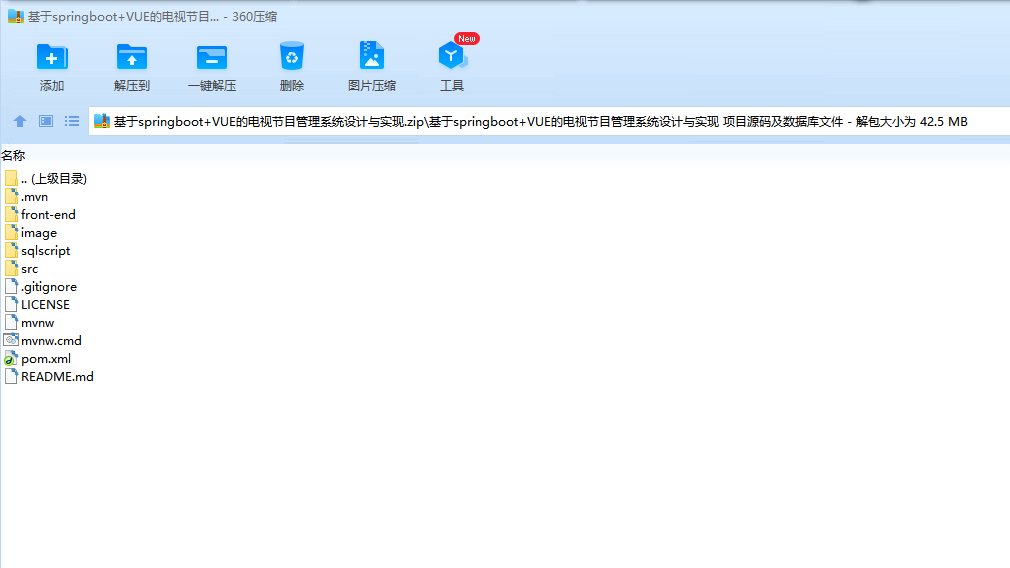1010x568 pixels.
Task: Click the pom.xml file icon
Action: click(x=11, y=359)
